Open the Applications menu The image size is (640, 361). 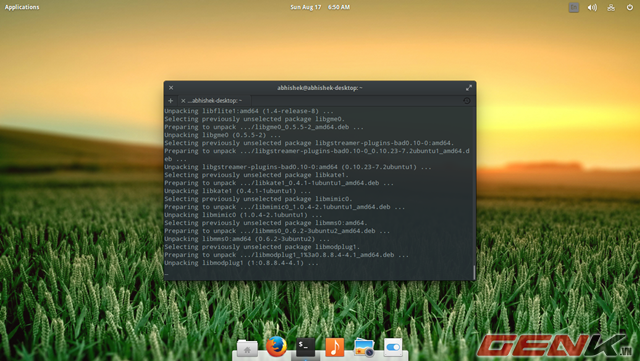click(x=22, y=7)
